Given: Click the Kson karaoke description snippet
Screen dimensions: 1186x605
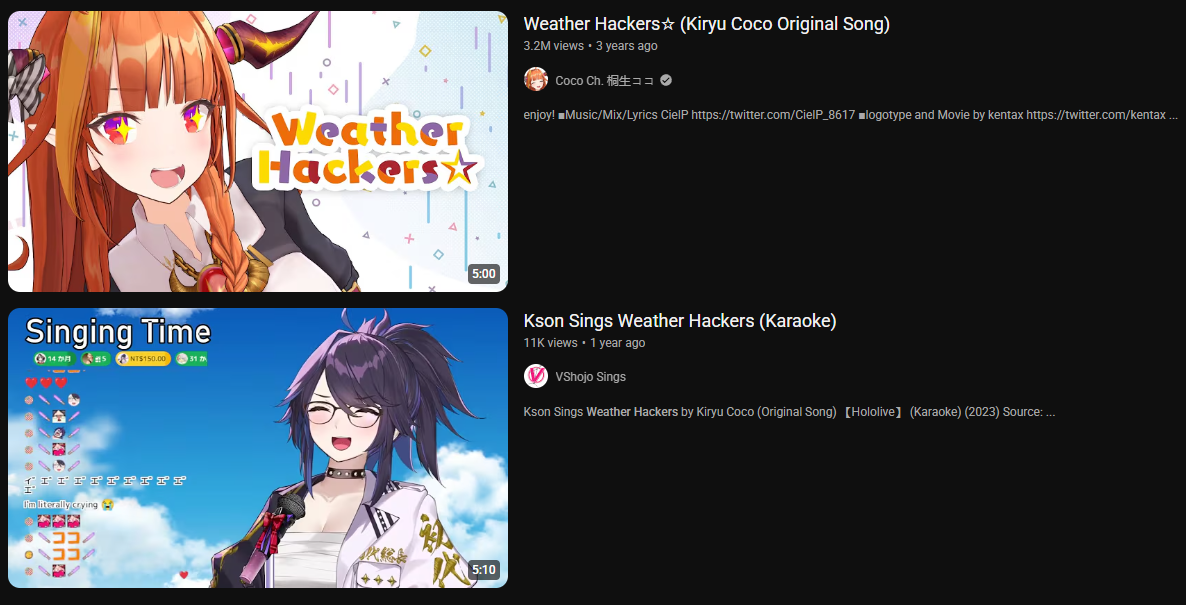Looking at the screenshot, I should pos(789,412).
